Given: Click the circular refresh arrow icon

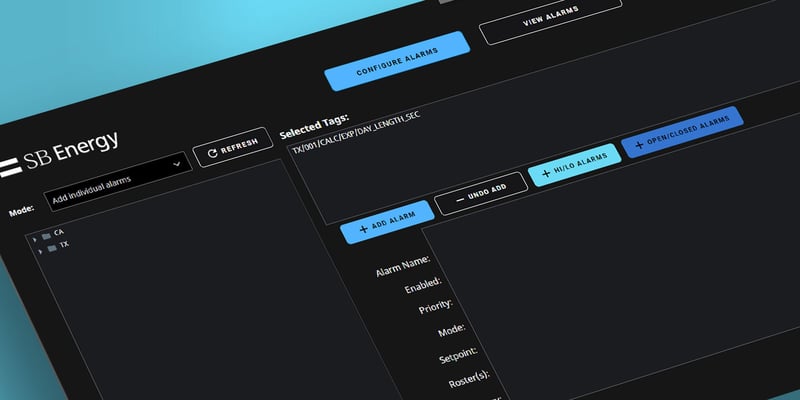Looking at the screenshot, I should click(213, 153).
